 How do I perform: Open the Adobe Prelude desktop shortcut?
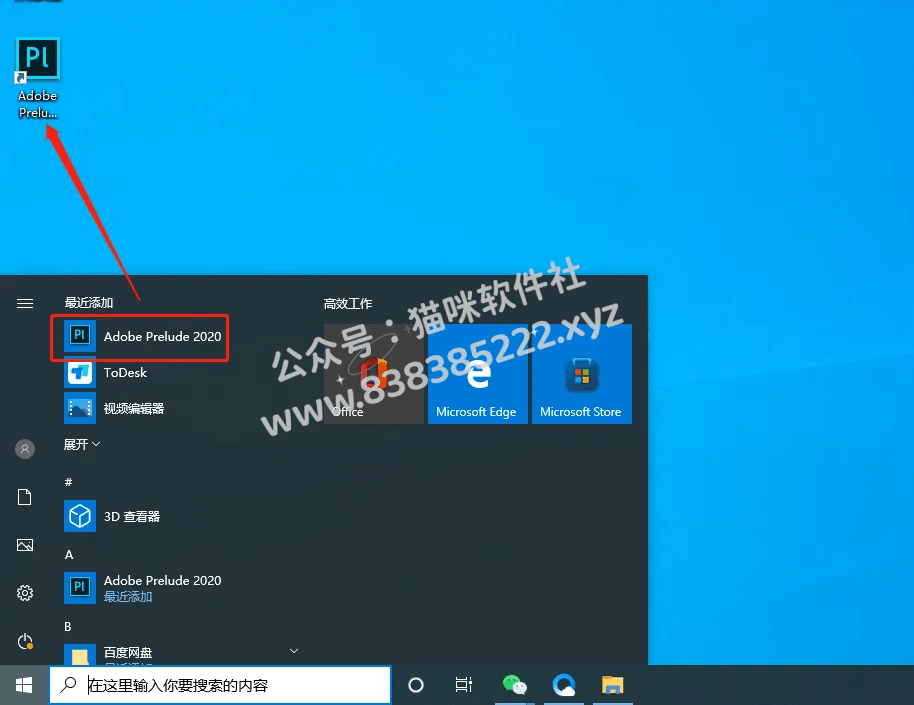point(38,78)
